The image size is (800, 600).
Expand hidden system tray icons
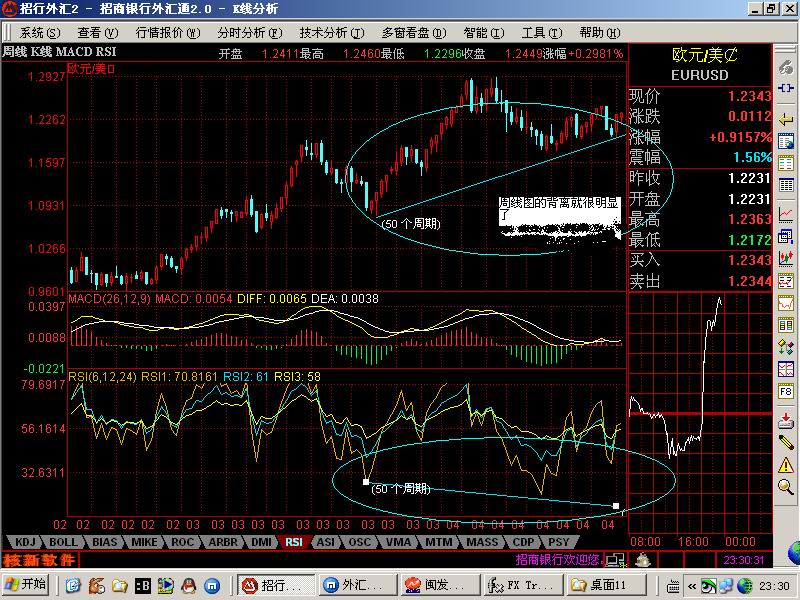click(692, 586)
